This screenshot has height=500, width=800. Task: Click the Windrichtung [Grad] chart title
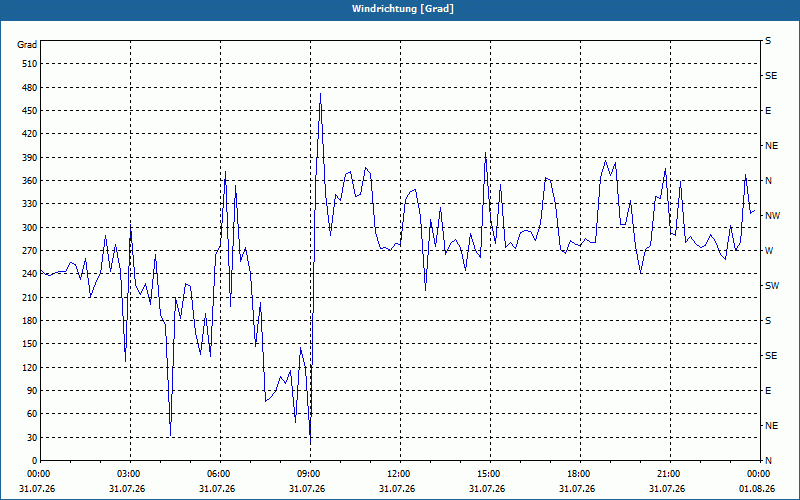[403, 9]
